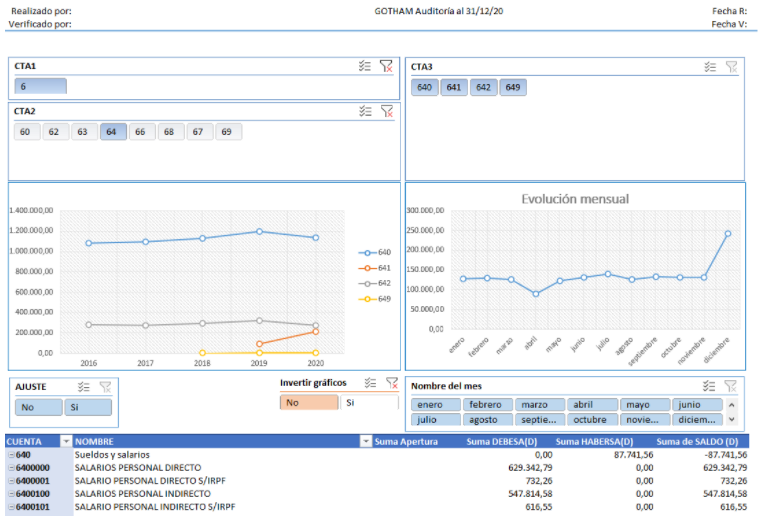Clear filter icon on Invertir gráficos slicer
The width and height of the screenshot is (762, 526).
click(x=392, y=383)
